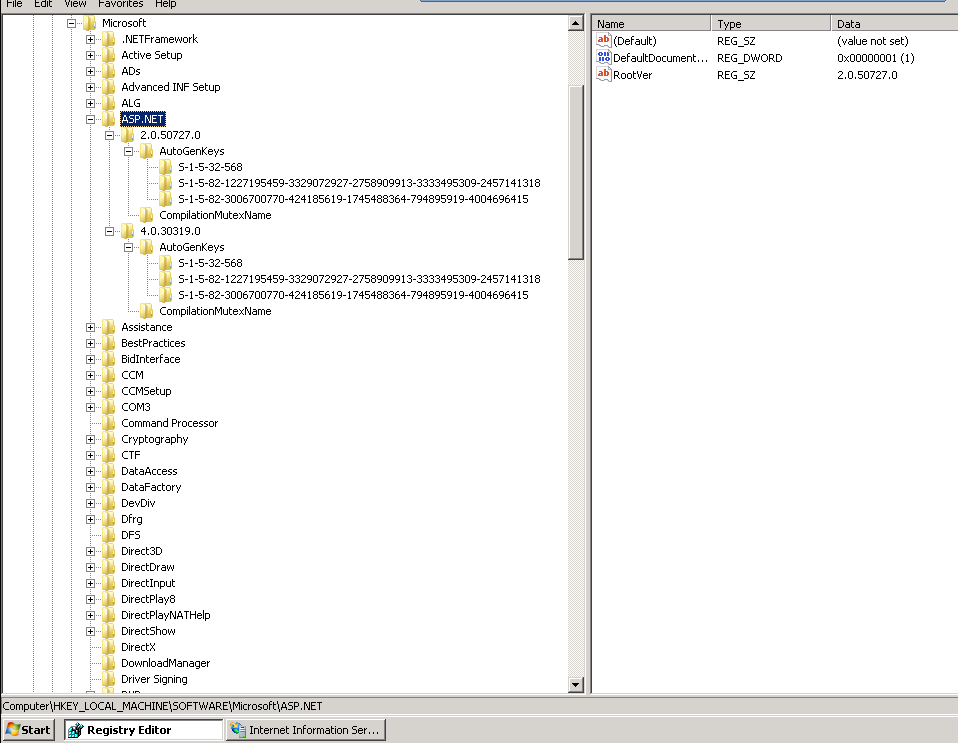Image resolution: width=958 pixels, height=743 pixels.
Task: Click the .NETFramework folder icon
Action: (109, 39)
